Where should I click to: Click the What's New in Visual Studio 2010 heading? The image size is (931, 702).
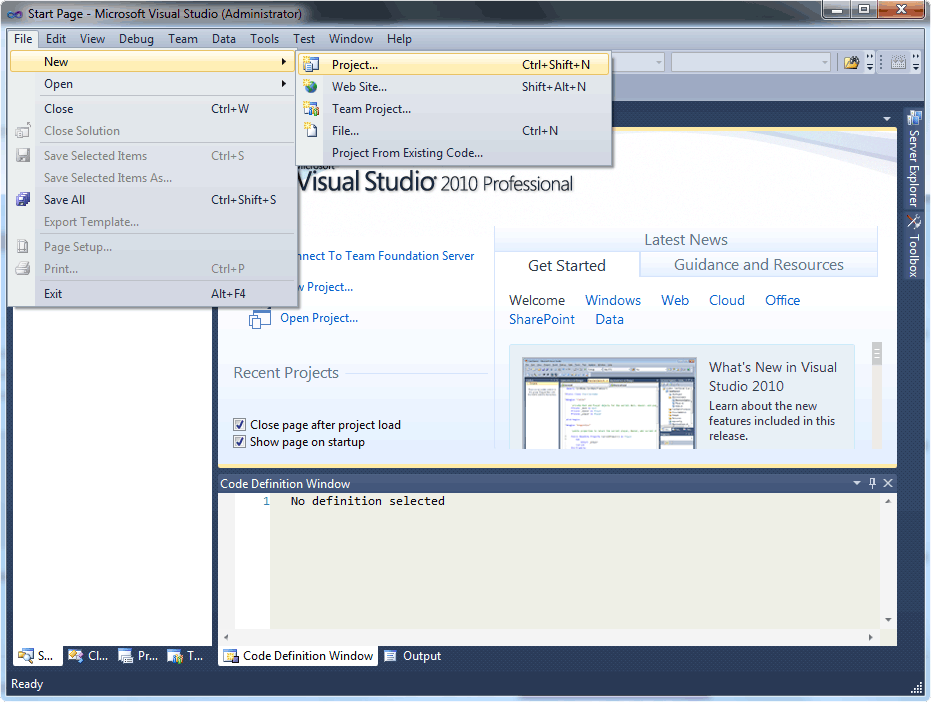point(772,377)
